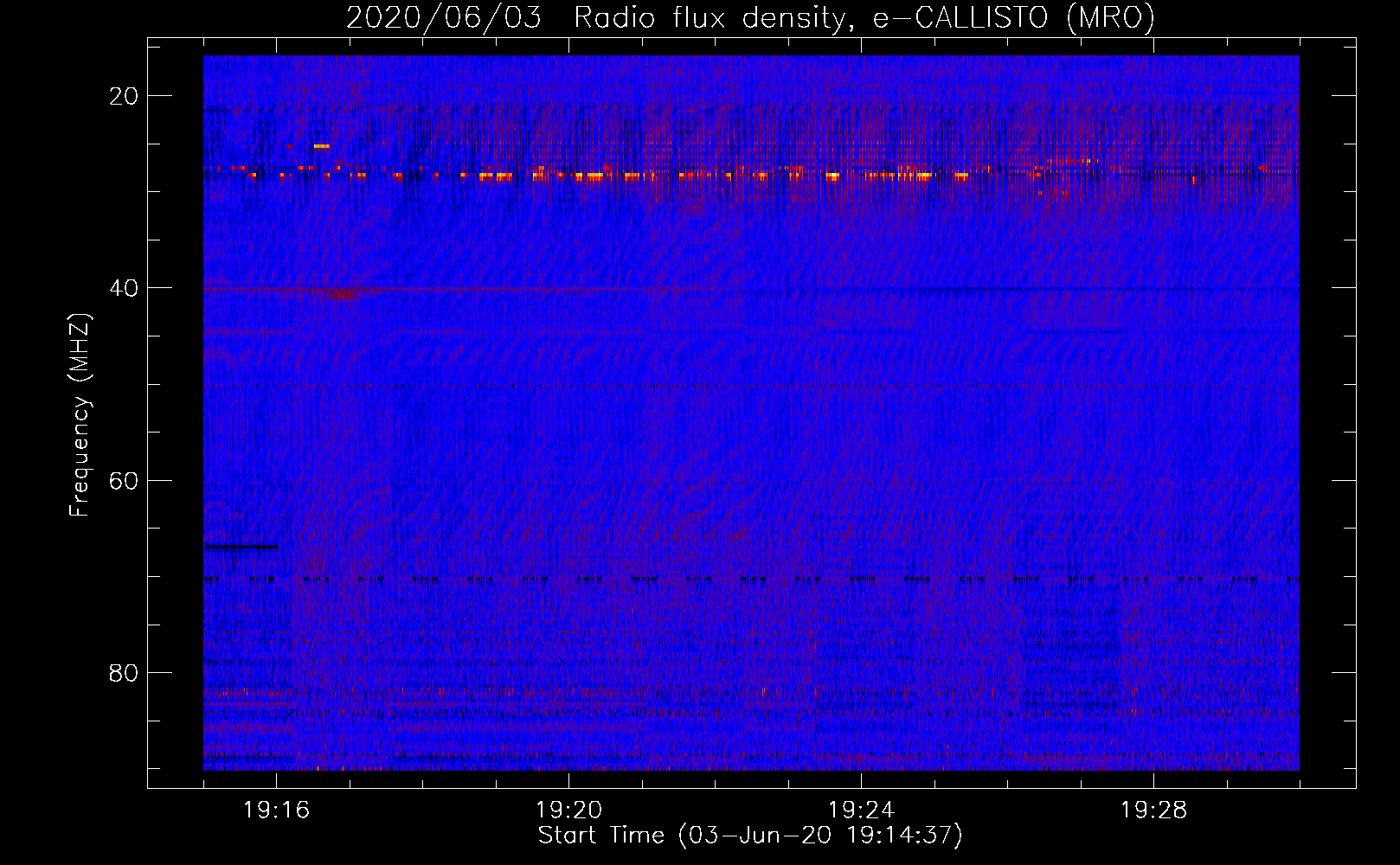The height and width of the screenshot is (865, 1400).
Task: Click the '80' frequency tick label
Action: pos(124,672)
